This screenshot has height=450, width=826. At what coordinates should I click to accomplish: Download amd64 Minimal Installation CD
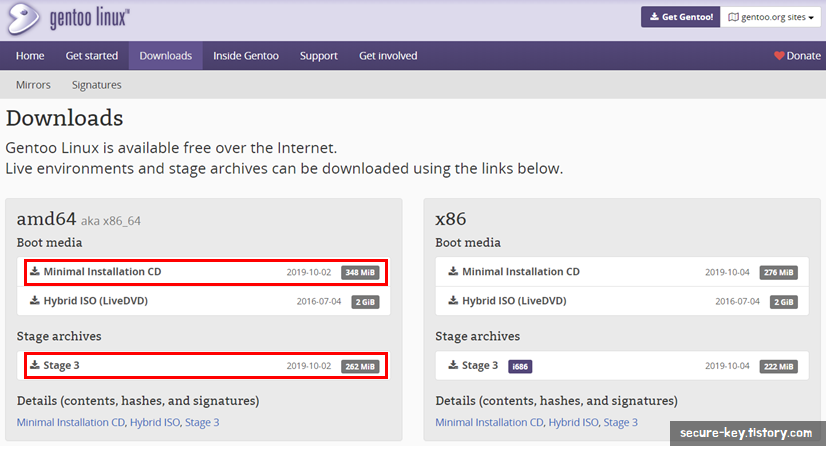coord(206,272)
